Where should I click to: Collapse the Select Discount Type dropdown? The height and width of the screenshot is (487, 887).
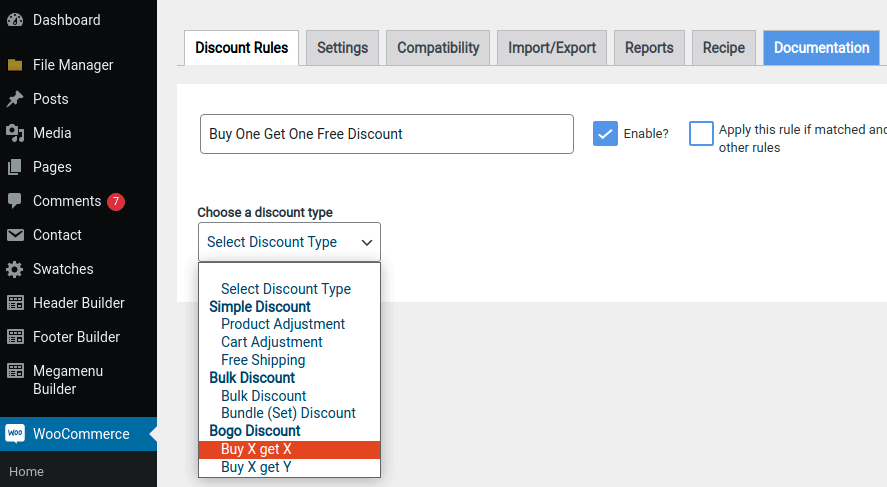tap(289, 242)
